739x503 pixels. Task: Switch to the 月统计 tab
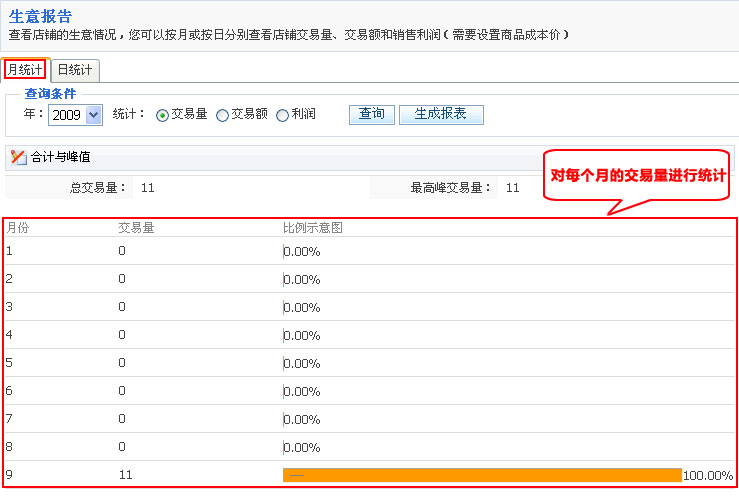tap(25, 70)
